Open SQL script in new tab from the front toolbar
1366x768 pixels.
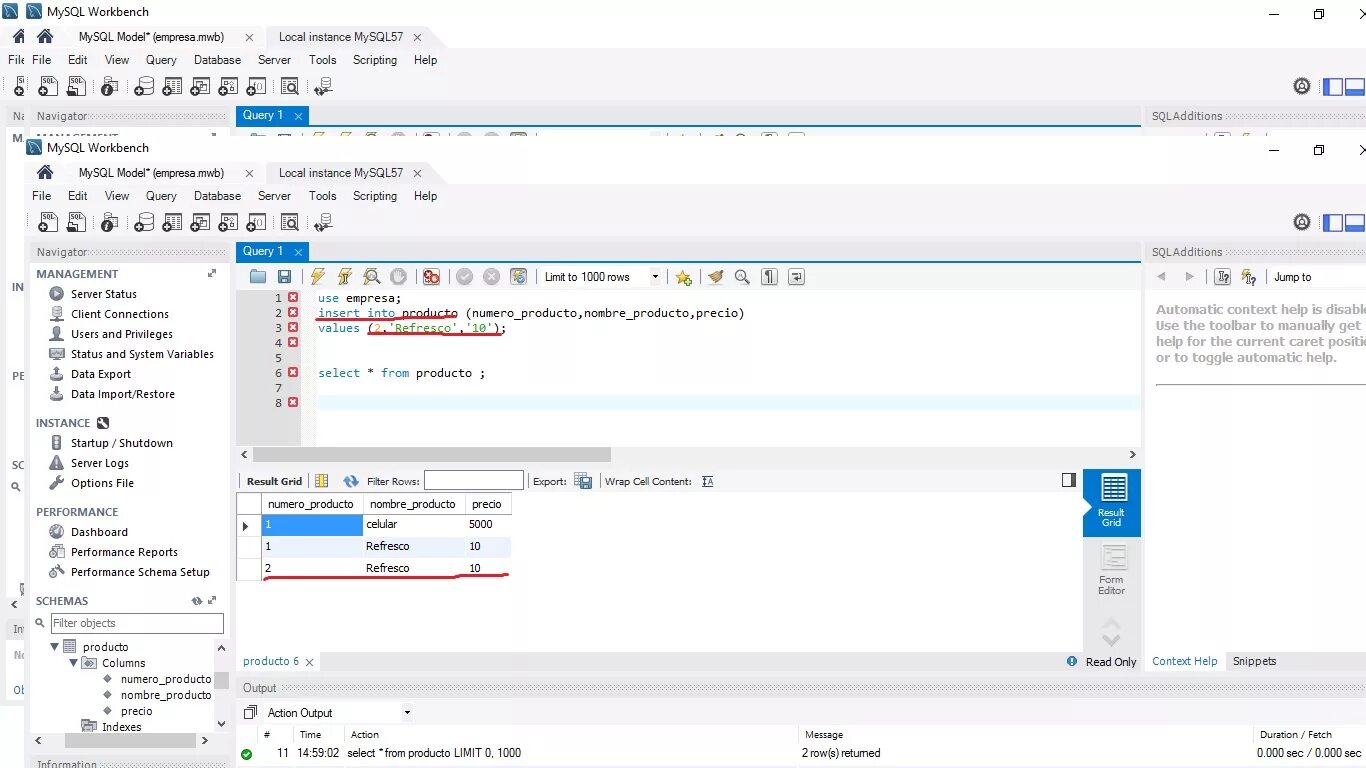coord(76,222)
